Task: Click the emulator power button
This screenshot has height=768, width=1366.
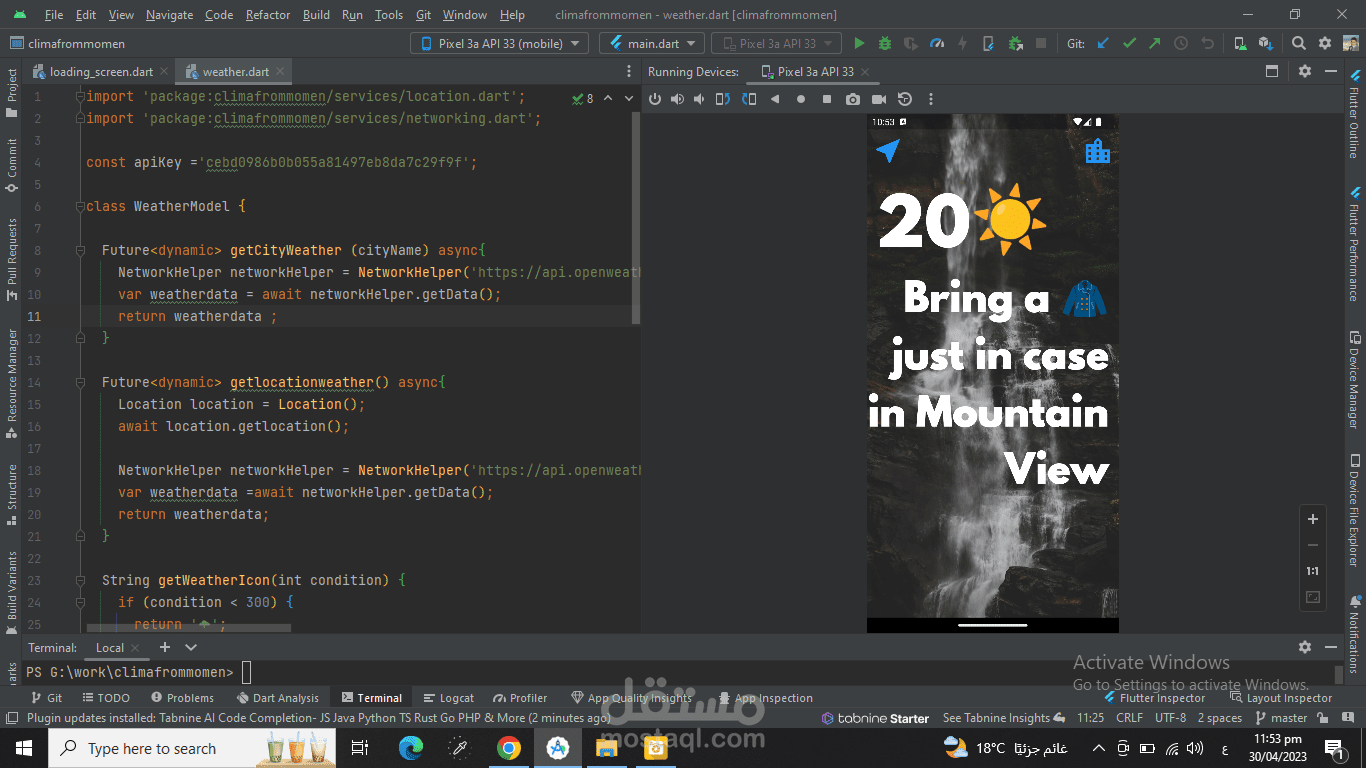Action: tap(655, 99)
